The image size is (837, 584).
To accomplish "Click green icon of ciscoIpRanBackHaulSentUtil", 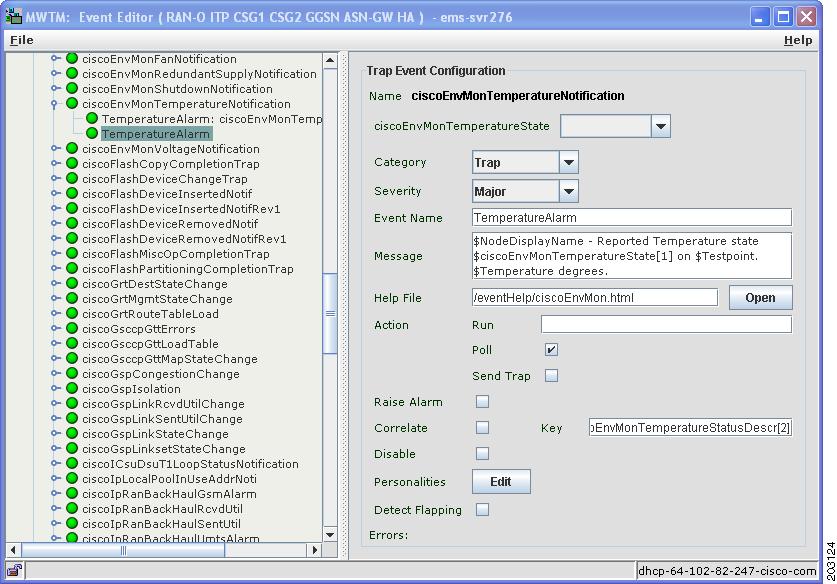I will point(72,524).
